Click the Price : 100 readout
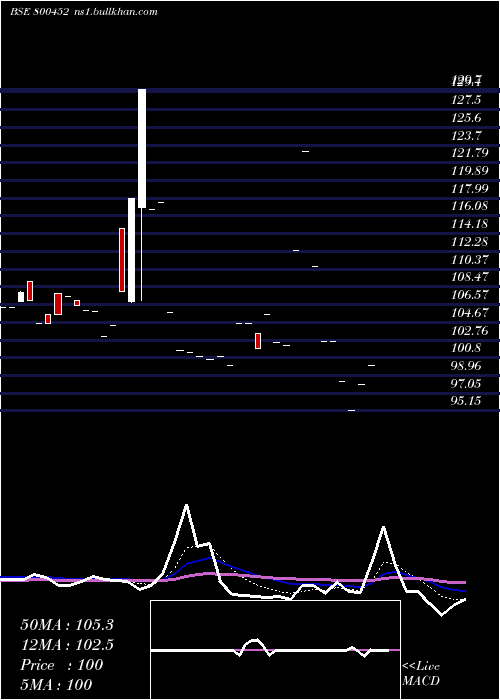This screenshot has width=500, height=700. pos(62,664)
